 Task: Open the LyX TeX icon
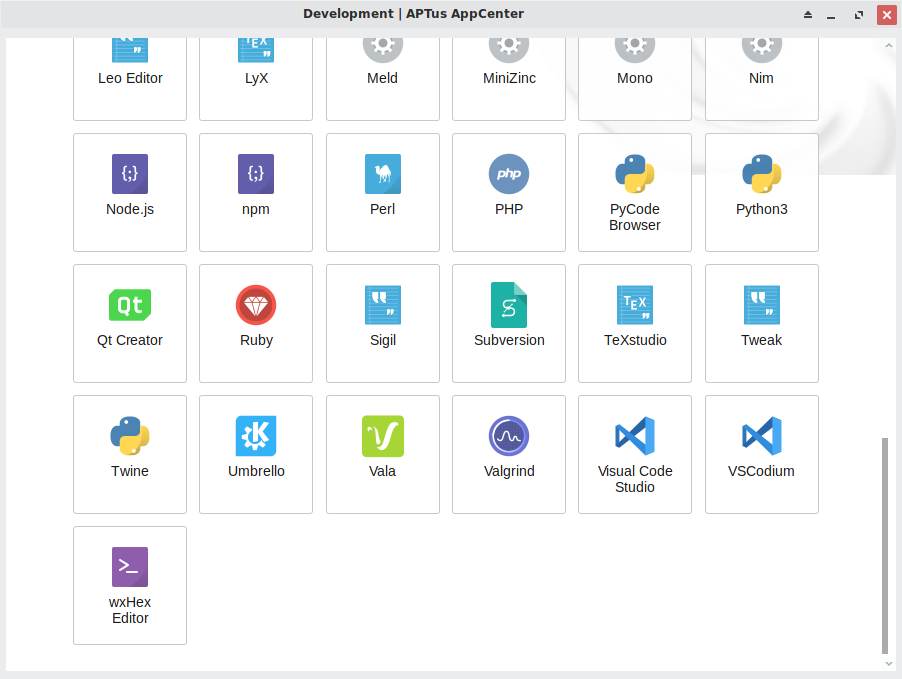(x=256, y=49)
